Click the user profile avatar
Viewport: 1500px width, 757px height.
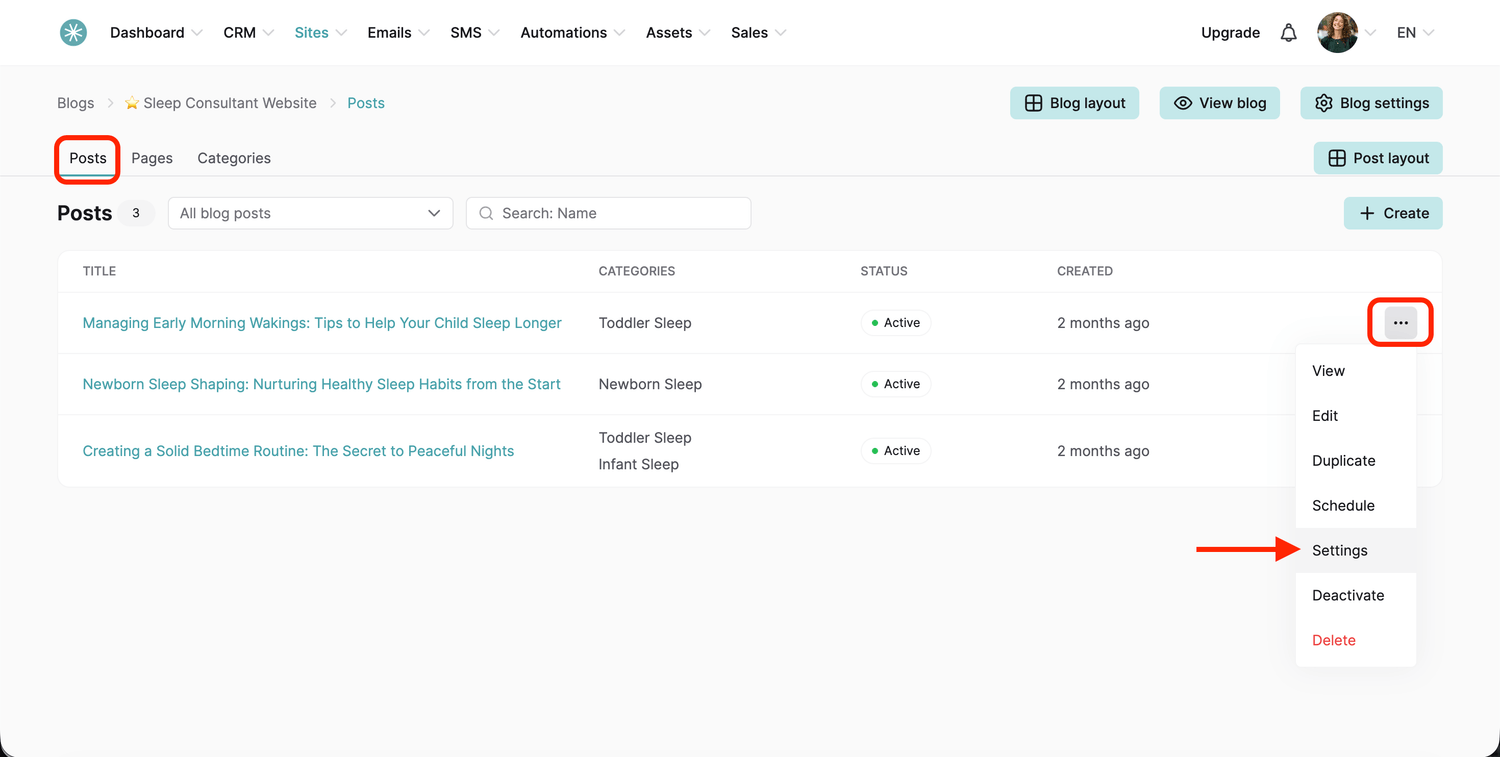click(1337, 33)
